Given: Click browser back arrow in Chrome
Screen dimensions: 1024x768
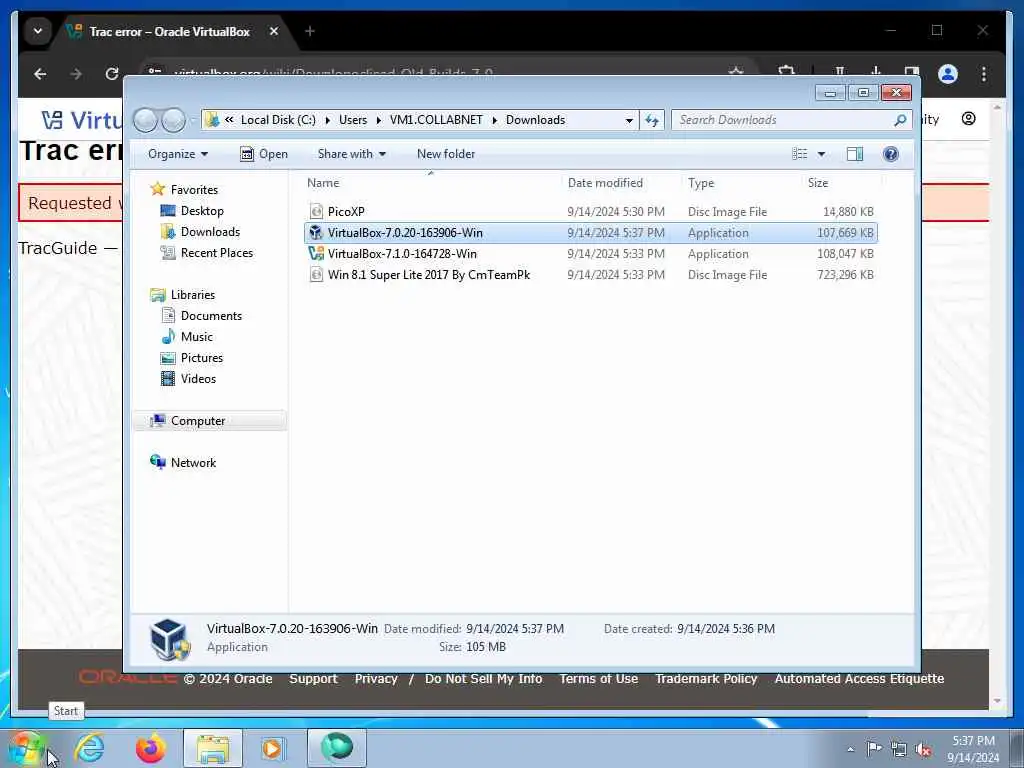Looking at the screenshot, I should pyautogui.click(x=40, y=74).
